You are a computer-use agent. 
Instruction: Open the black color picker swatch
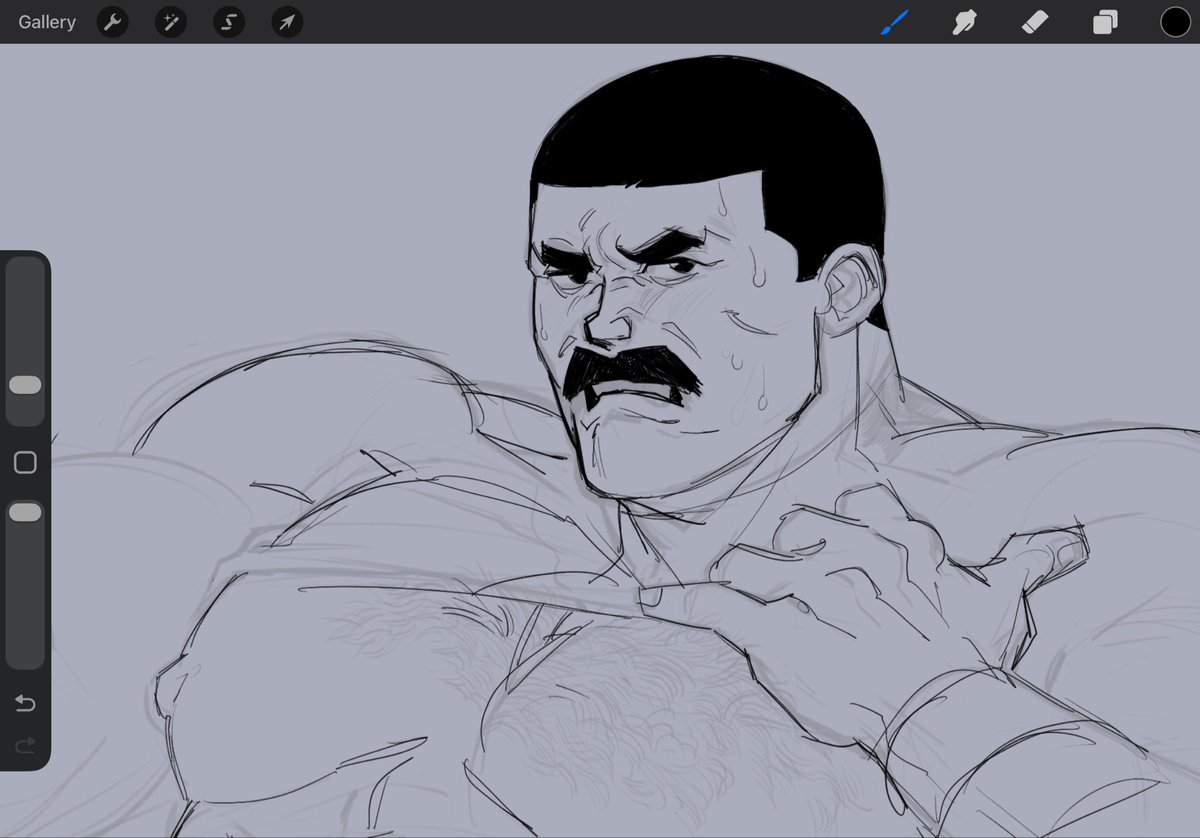point(1175,22)
